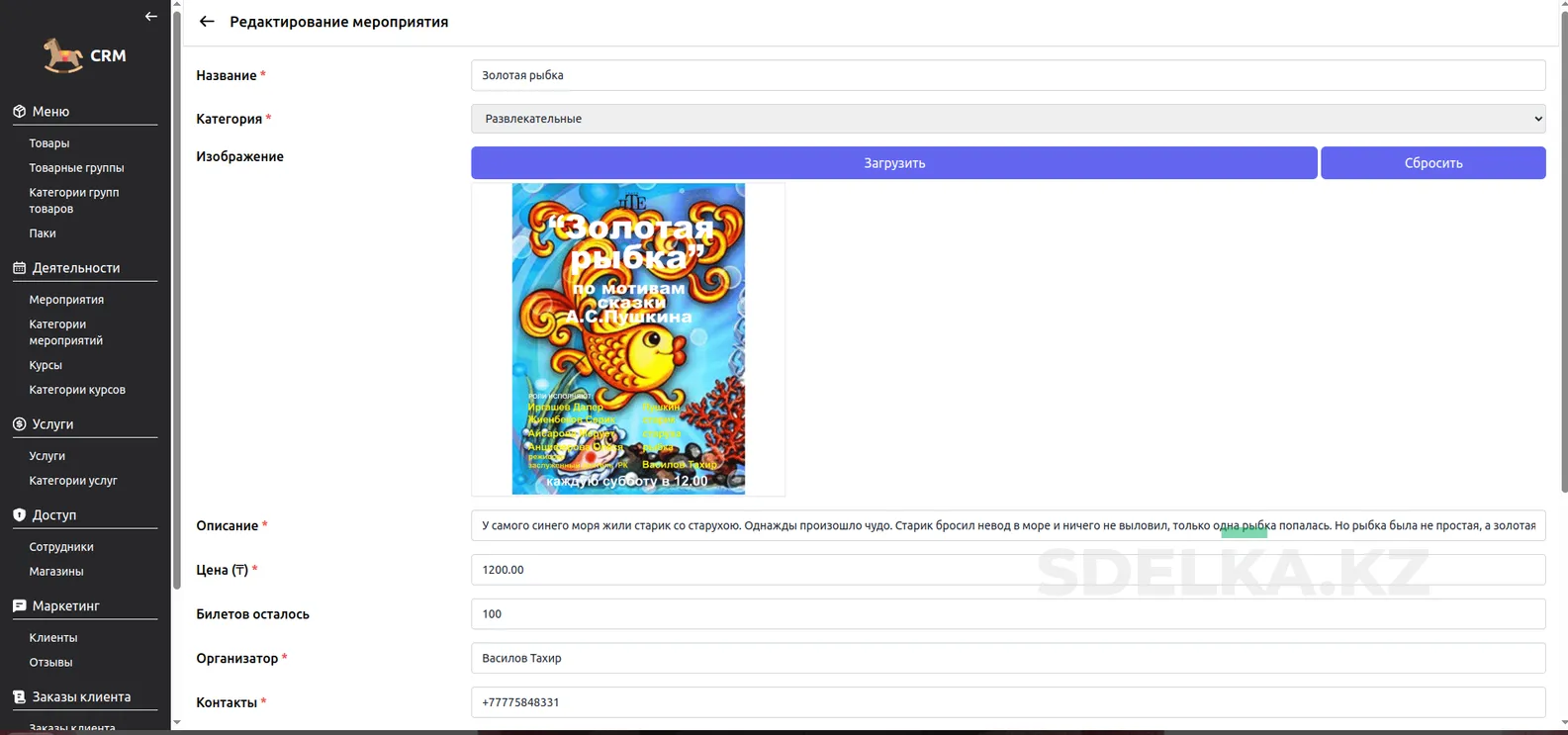Click the Услуги coin icon
The image size is (1568, 735).
19,424
